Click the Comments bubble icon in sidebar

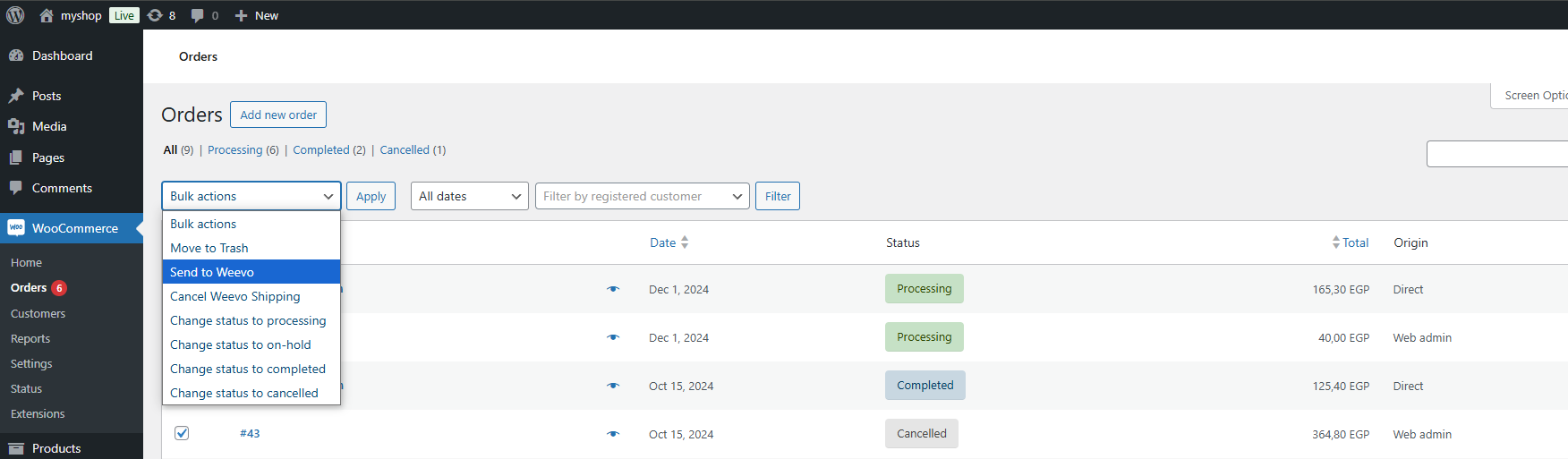click(x=16, y=188)
